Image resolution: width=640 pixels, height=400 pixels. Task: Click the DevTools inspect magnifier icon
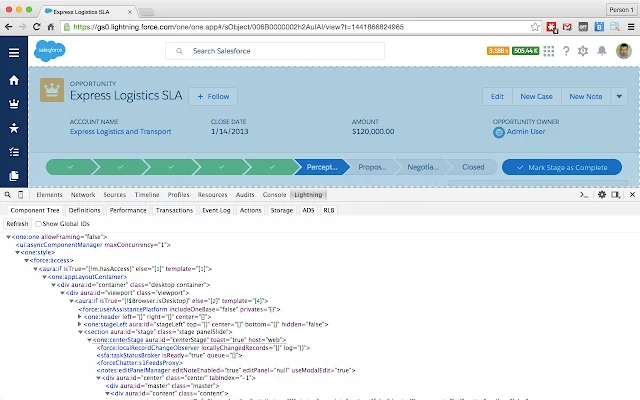(x=8, y=195)
